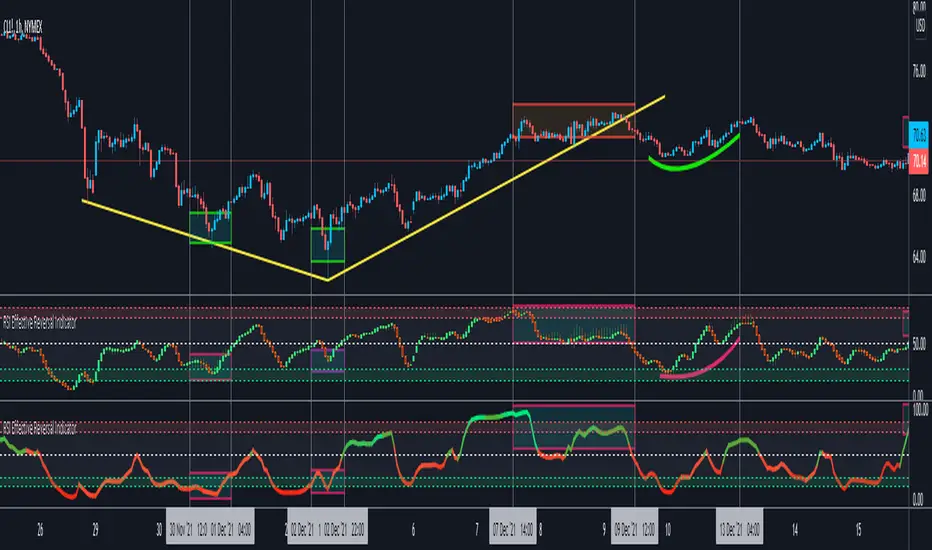Click the lower RSI Effective Reversal Indicator label
The width and height of the screenshot is (932, 550).
40,428
